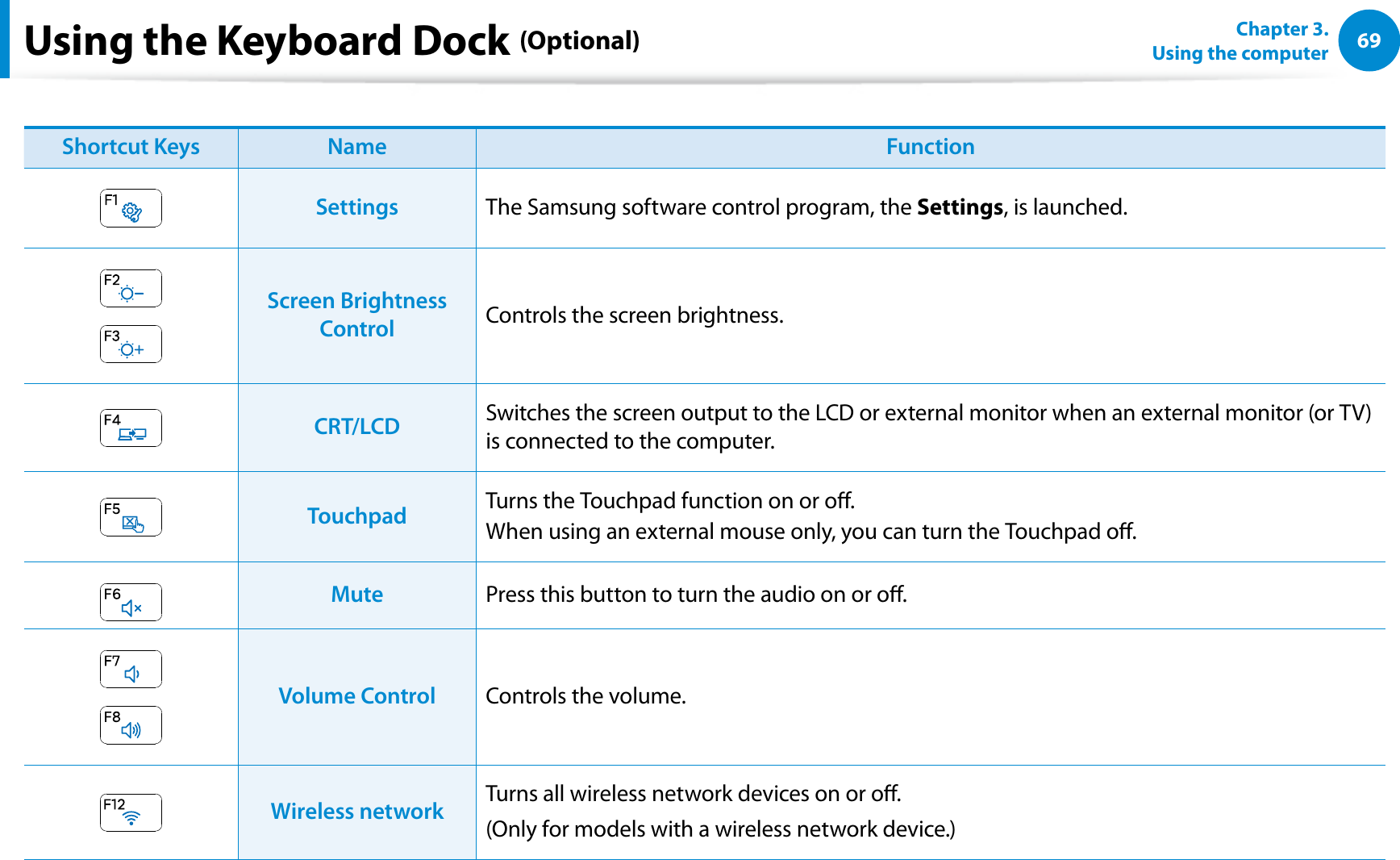Select the Chapter 3 heading text
The height and width of the screenshot is (860, 1400).
click(x=1281, y=29)
